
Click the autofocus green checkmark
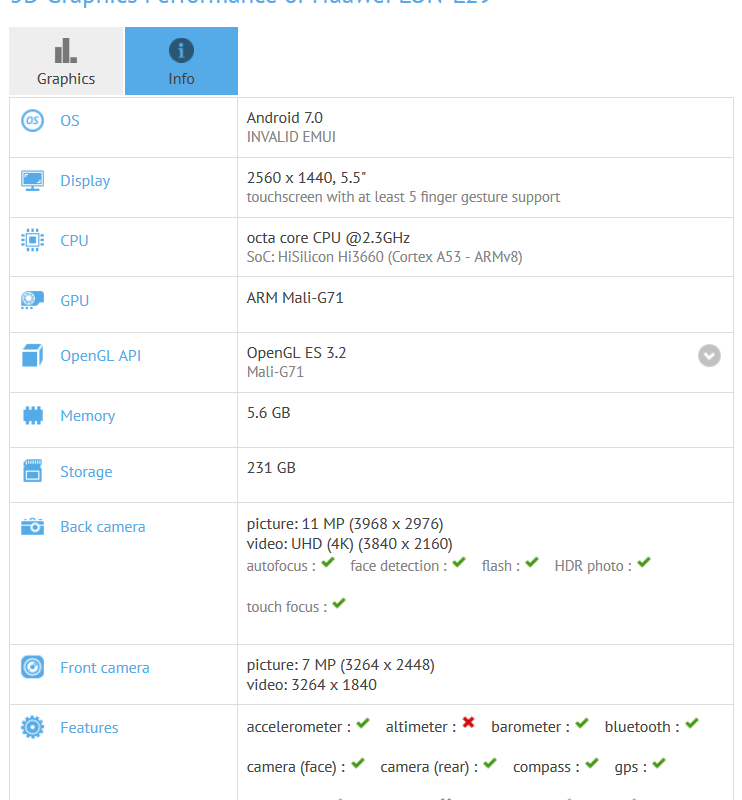(x=328, y=564)
